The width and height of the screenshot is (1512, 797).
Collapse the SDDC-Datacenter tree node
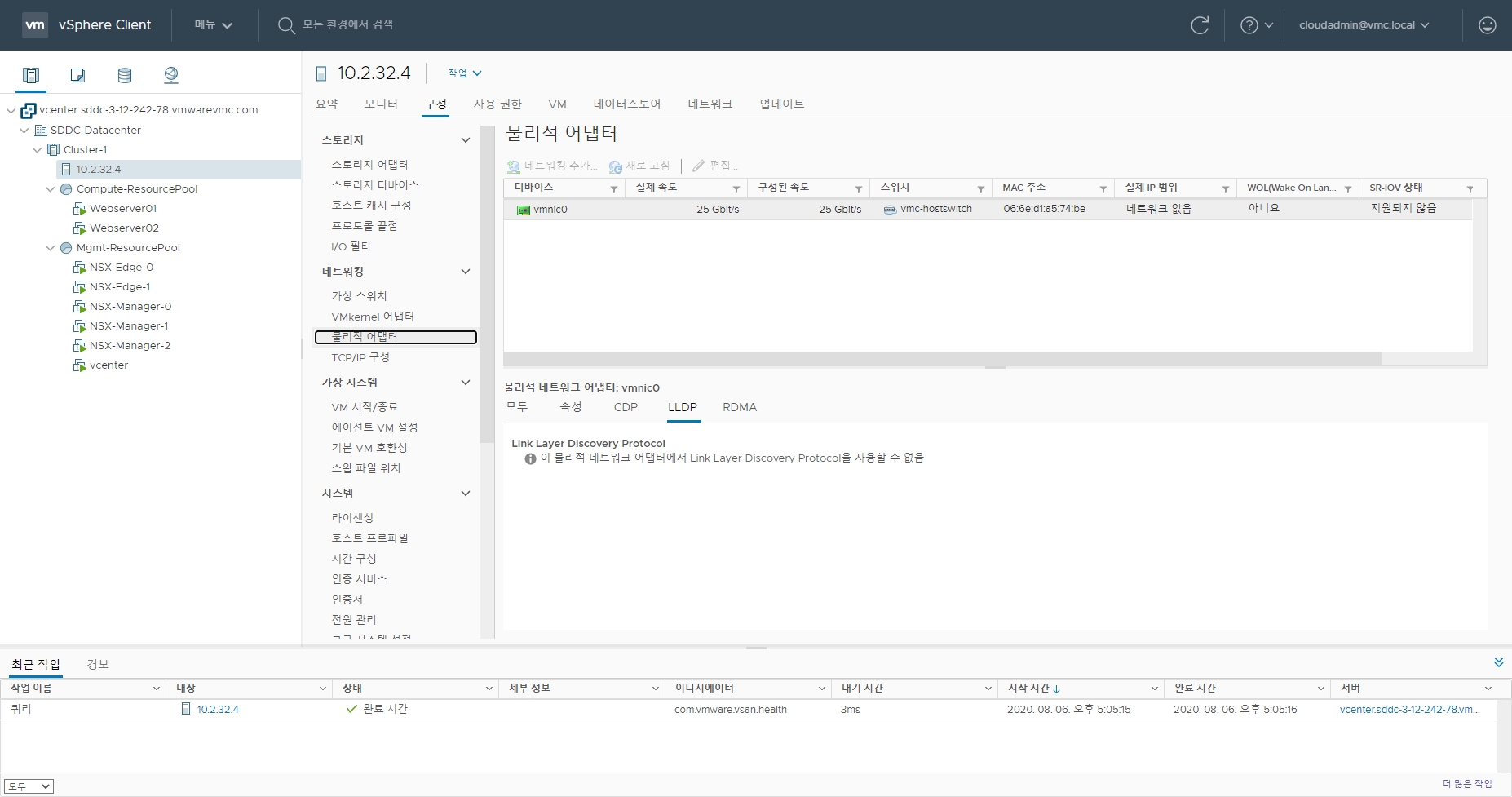[24, 131]
